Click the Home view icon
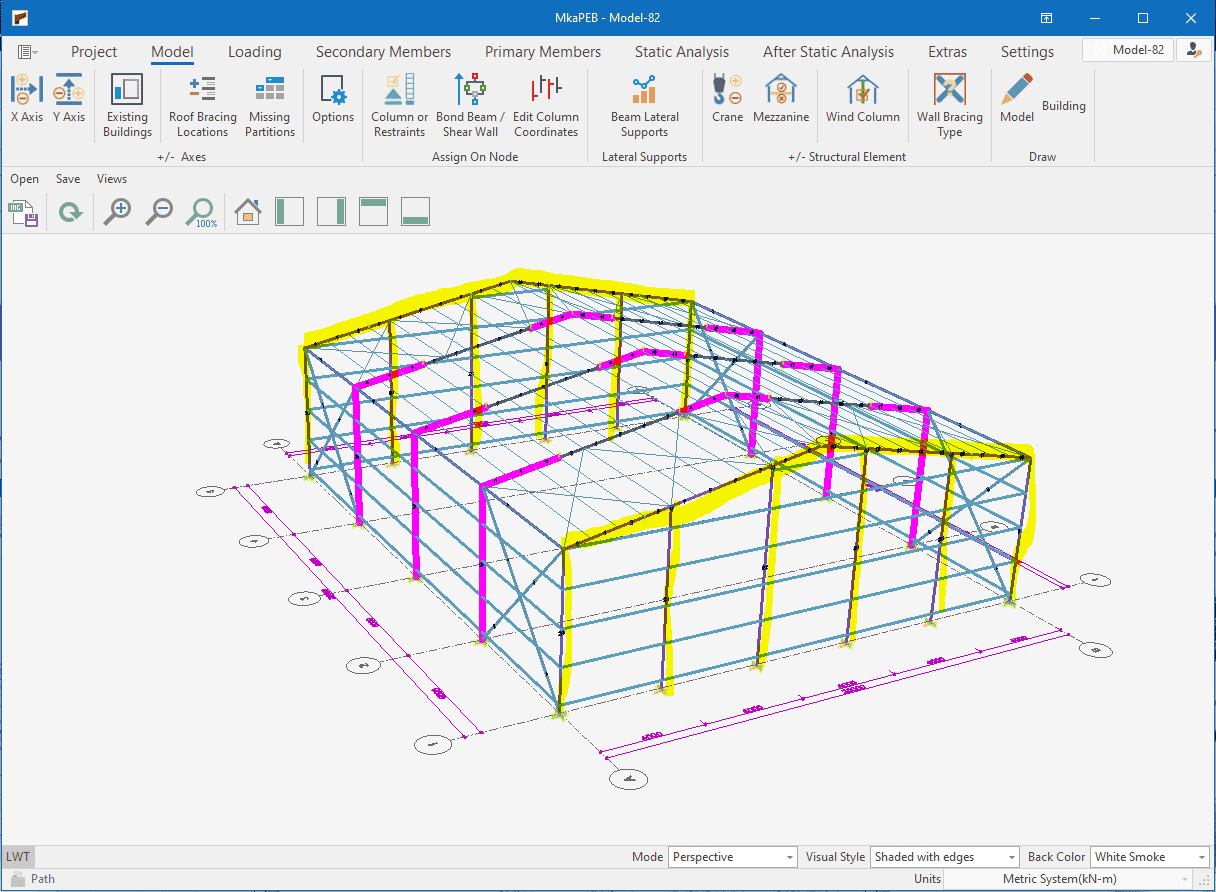This screenshot has width=1216, height=892. (x=247, y=211)
